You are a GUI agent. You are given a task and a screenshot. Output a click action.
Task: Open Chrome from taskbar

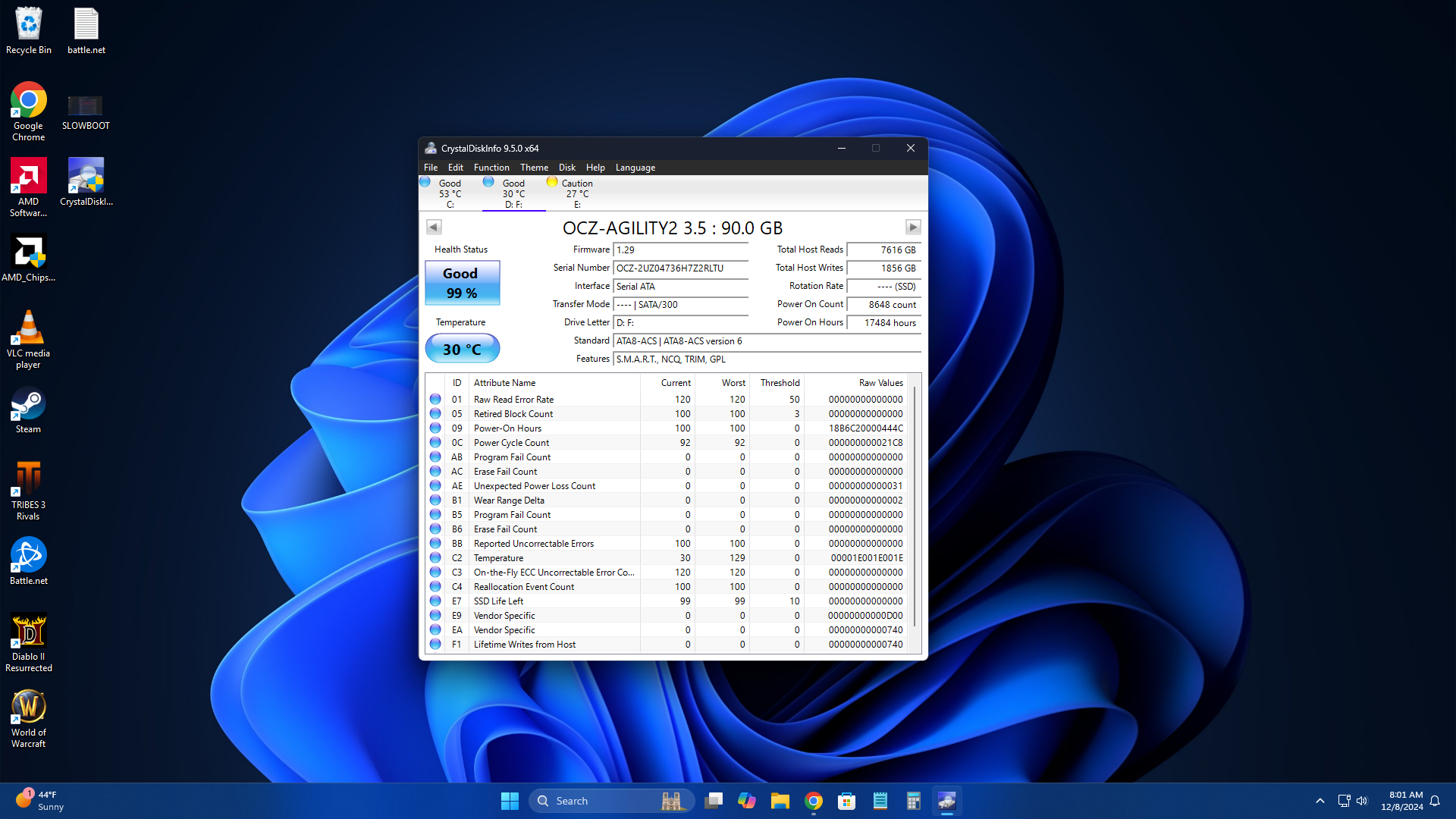[x=814, y=801]
